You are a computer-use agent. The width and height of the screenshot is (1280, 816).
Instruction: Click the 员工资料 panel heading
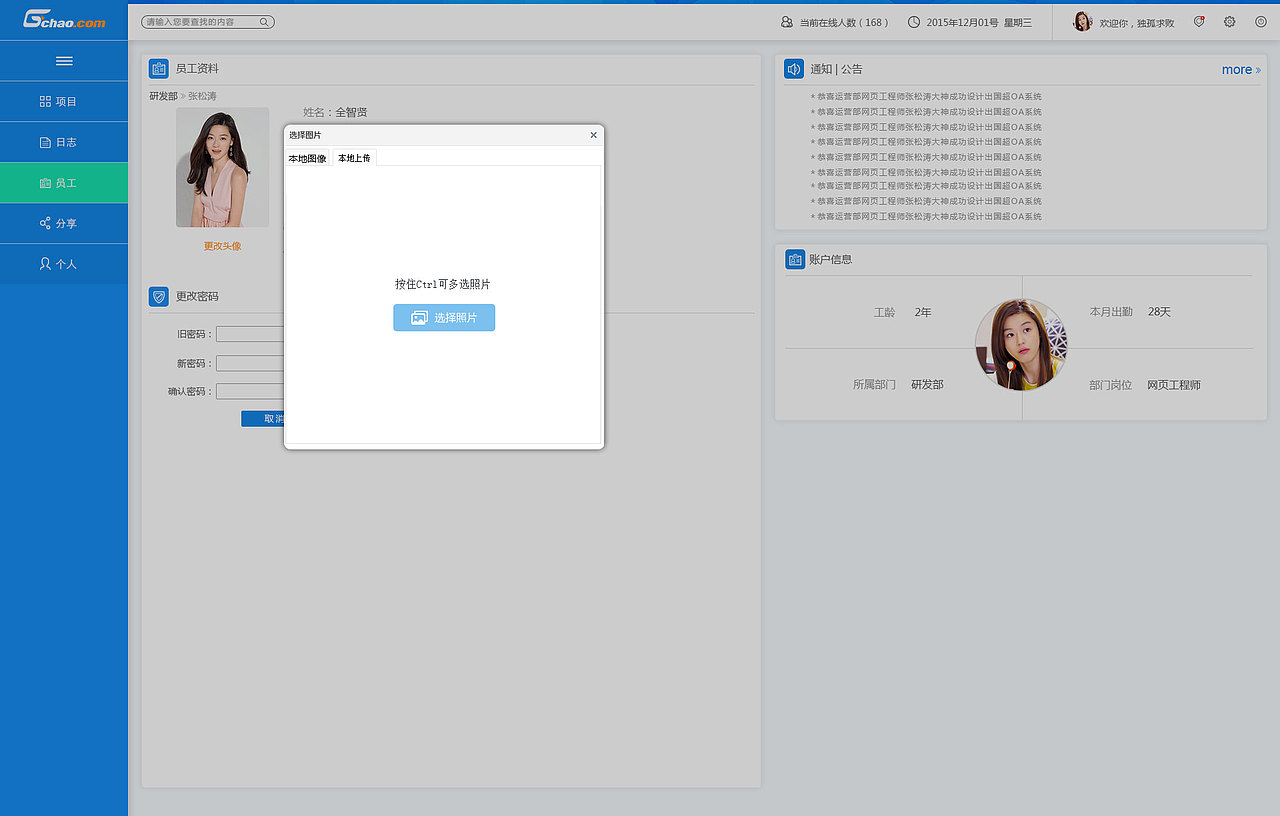click(197, 69)
